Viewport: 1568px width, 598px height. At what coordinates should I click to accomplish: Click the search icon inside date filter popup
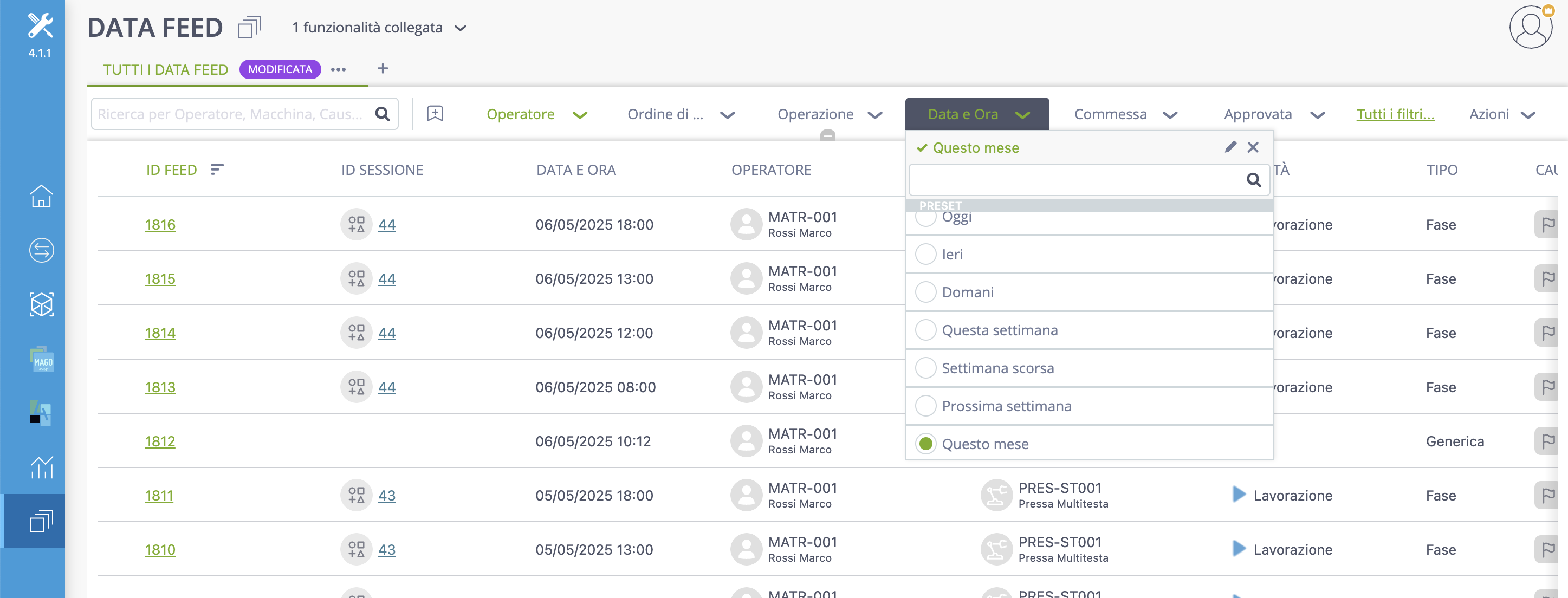1253,180
